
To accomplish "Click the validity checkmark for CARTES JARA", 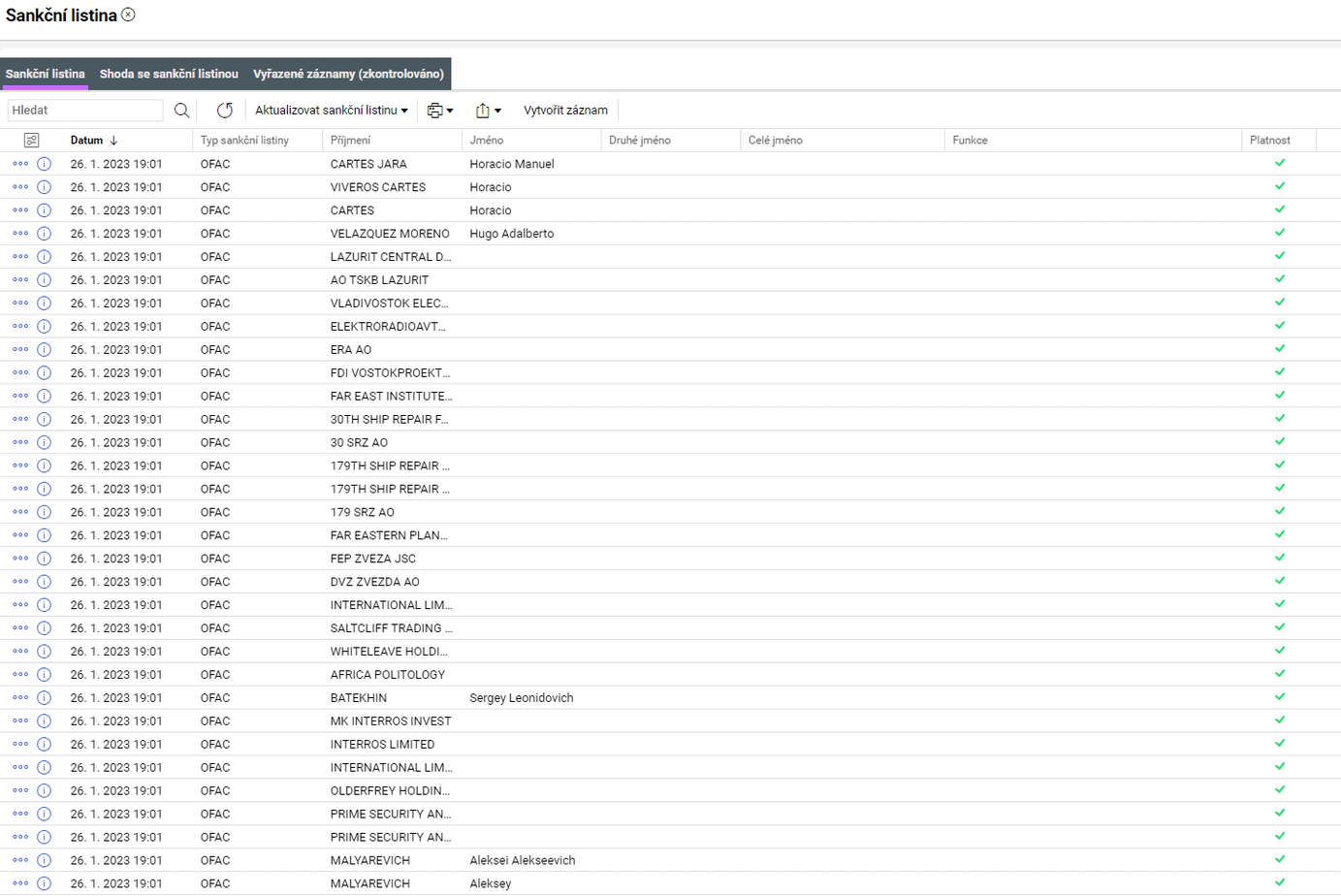I will coord(1280,163).
